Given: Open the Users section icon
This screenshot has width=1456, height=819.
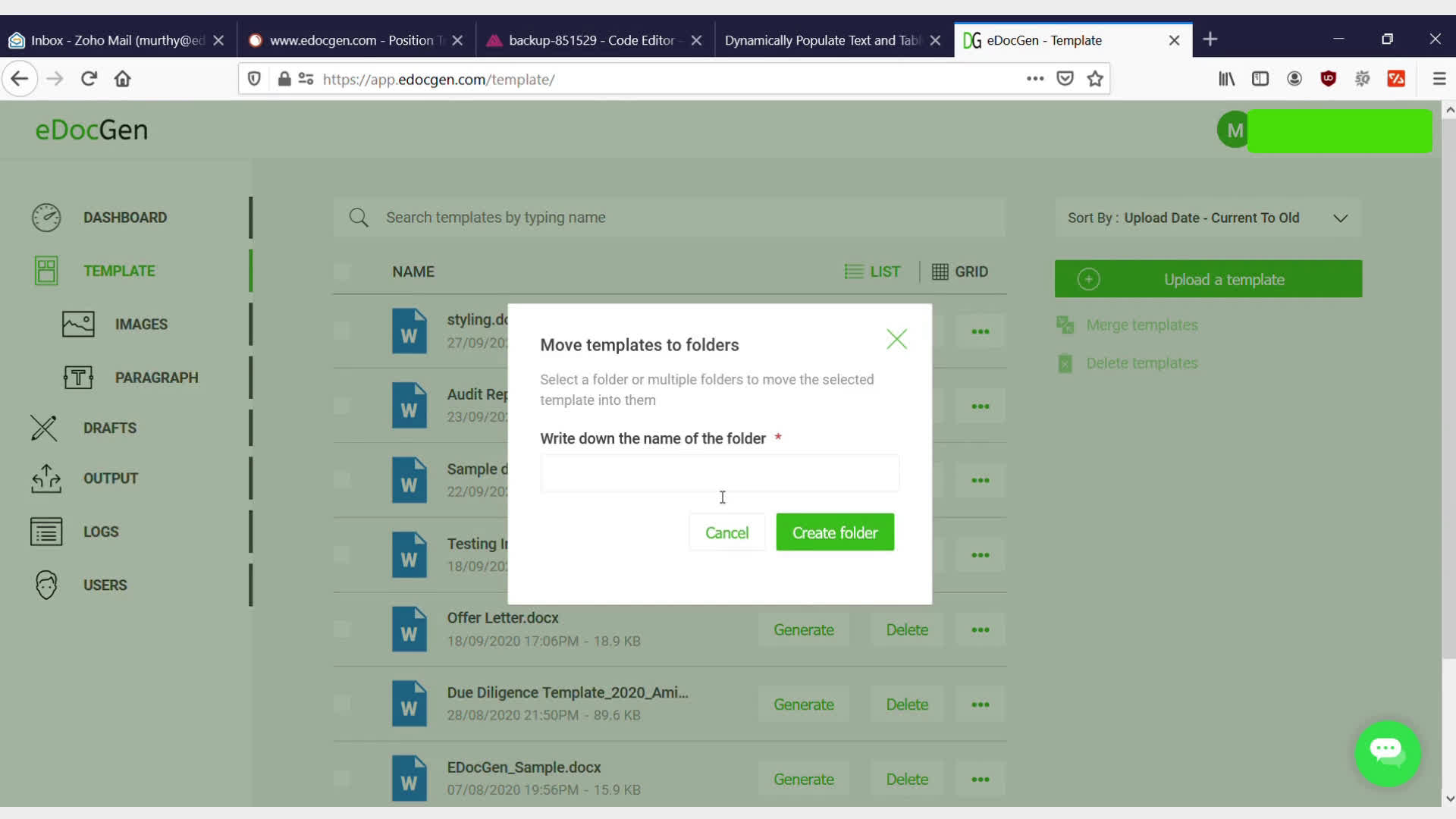Looking at the screenshot, I should point(46,585).
